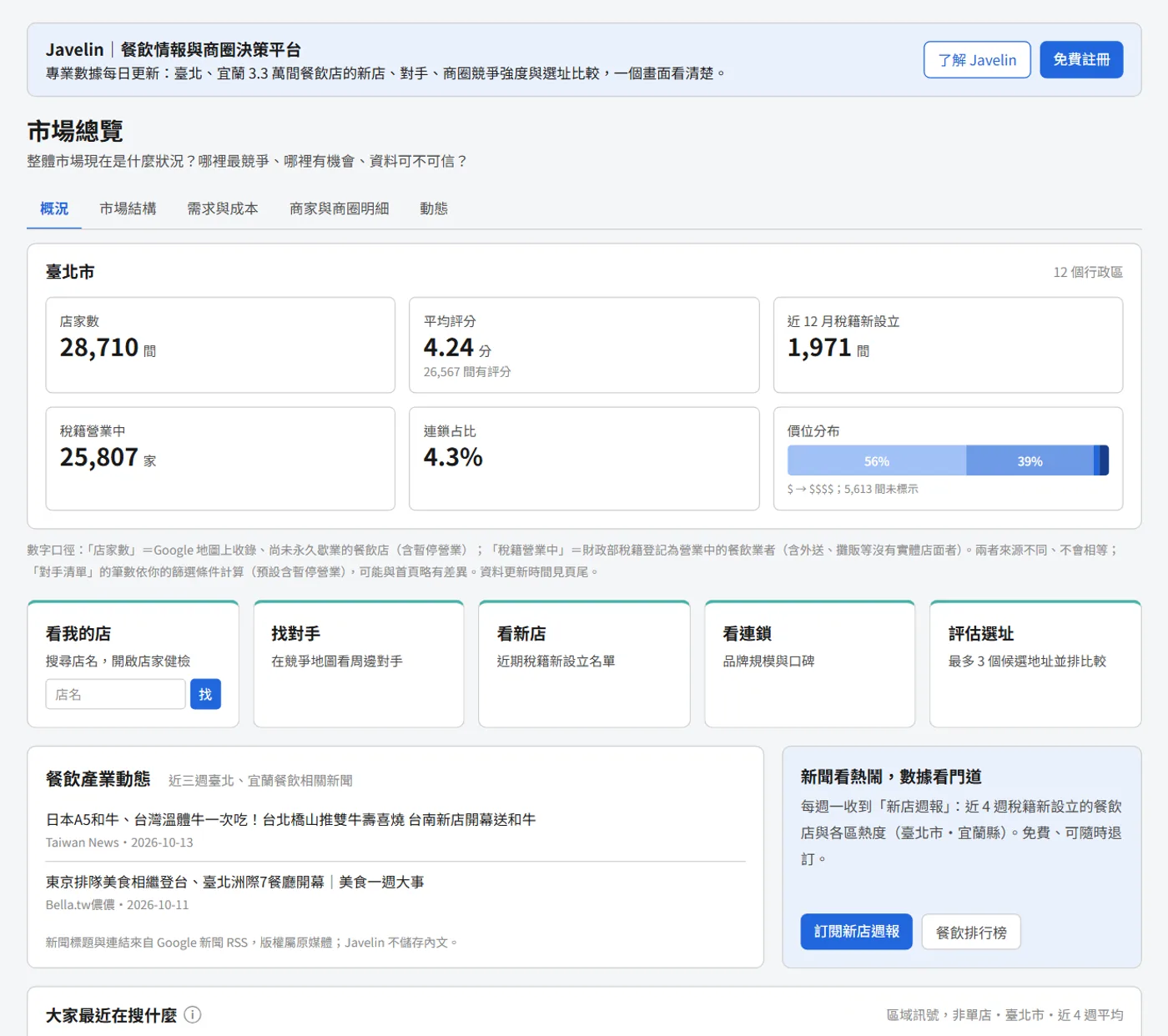
Task: Open the 評估選址 card
Action: 1035,664
